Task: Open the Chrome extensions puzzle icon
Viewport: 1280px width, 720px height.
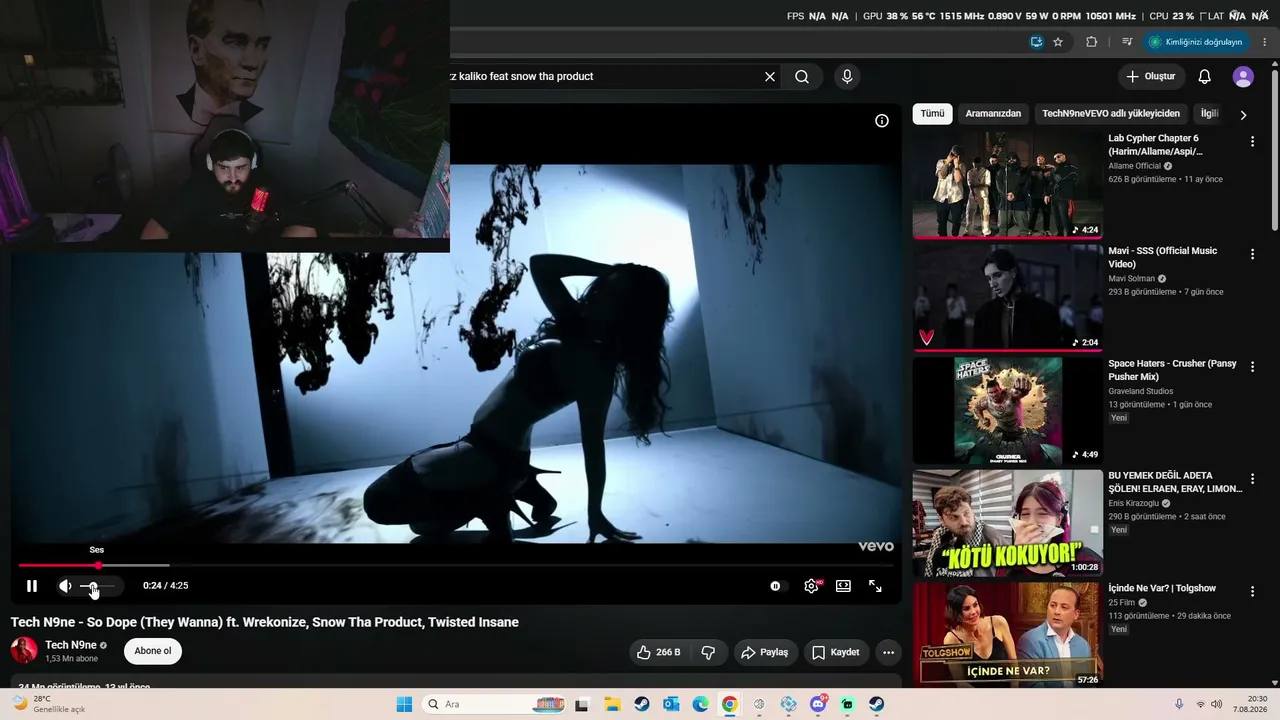Action: 1092,42
